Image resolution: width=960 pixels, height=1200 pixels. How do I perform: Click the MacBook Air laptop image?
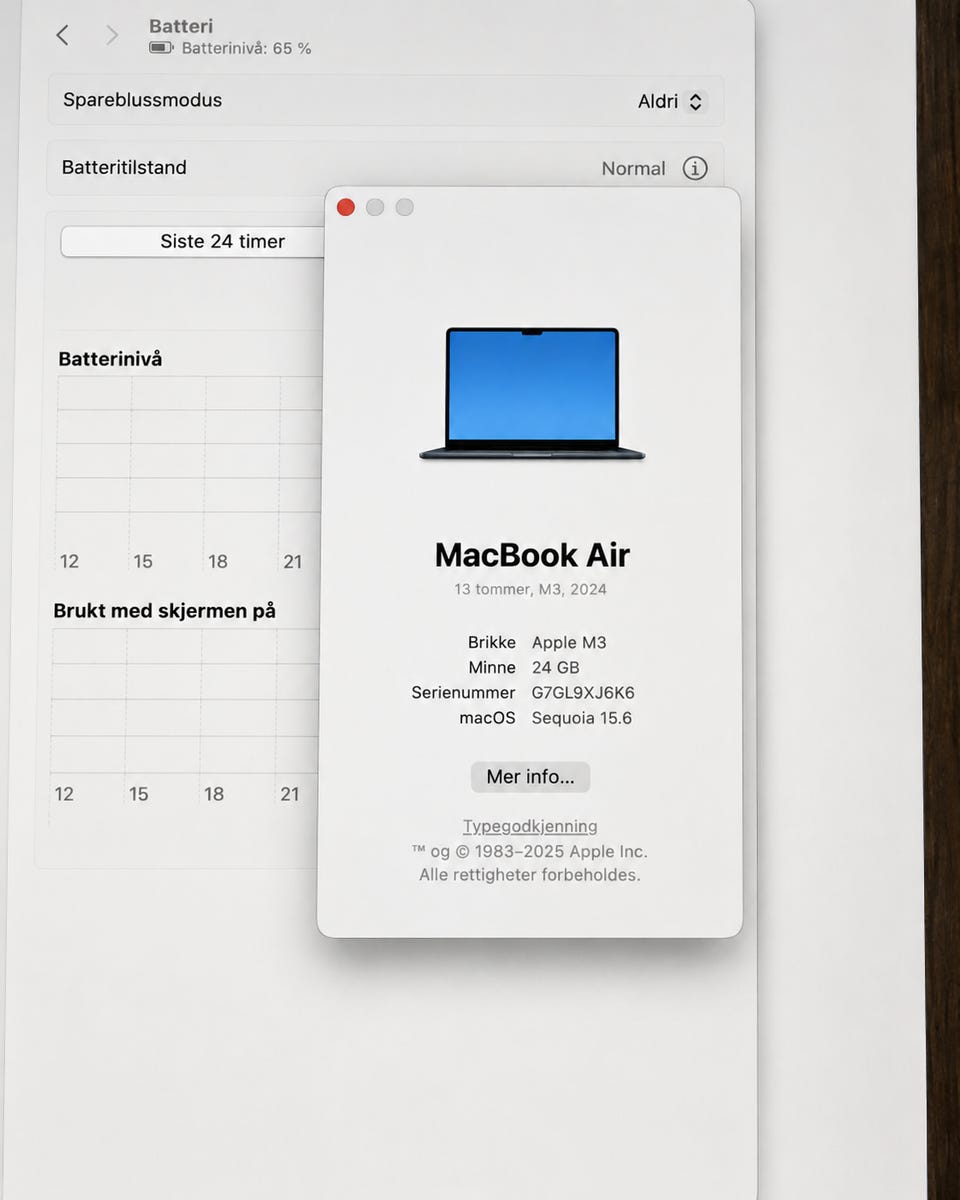(x=532, y=394)
